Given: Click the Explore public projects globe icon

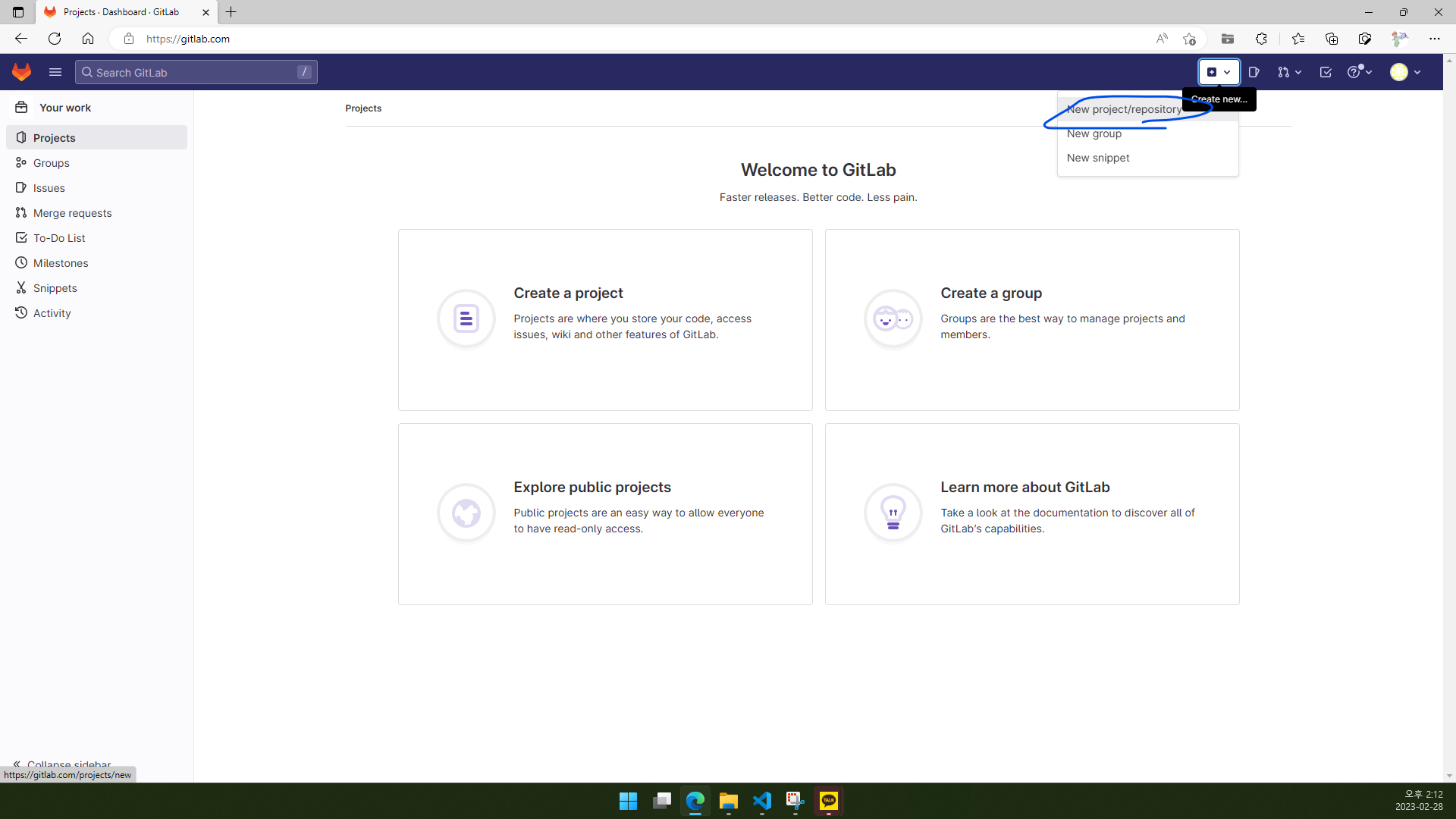Looking at the screenshot, I should pyautogui.click(x=466, y=513).
